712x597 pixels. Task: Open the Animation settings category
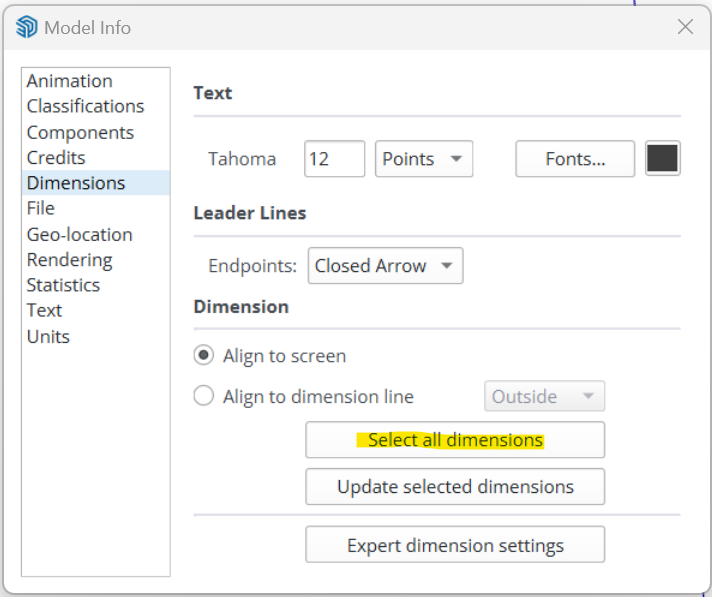70,81
